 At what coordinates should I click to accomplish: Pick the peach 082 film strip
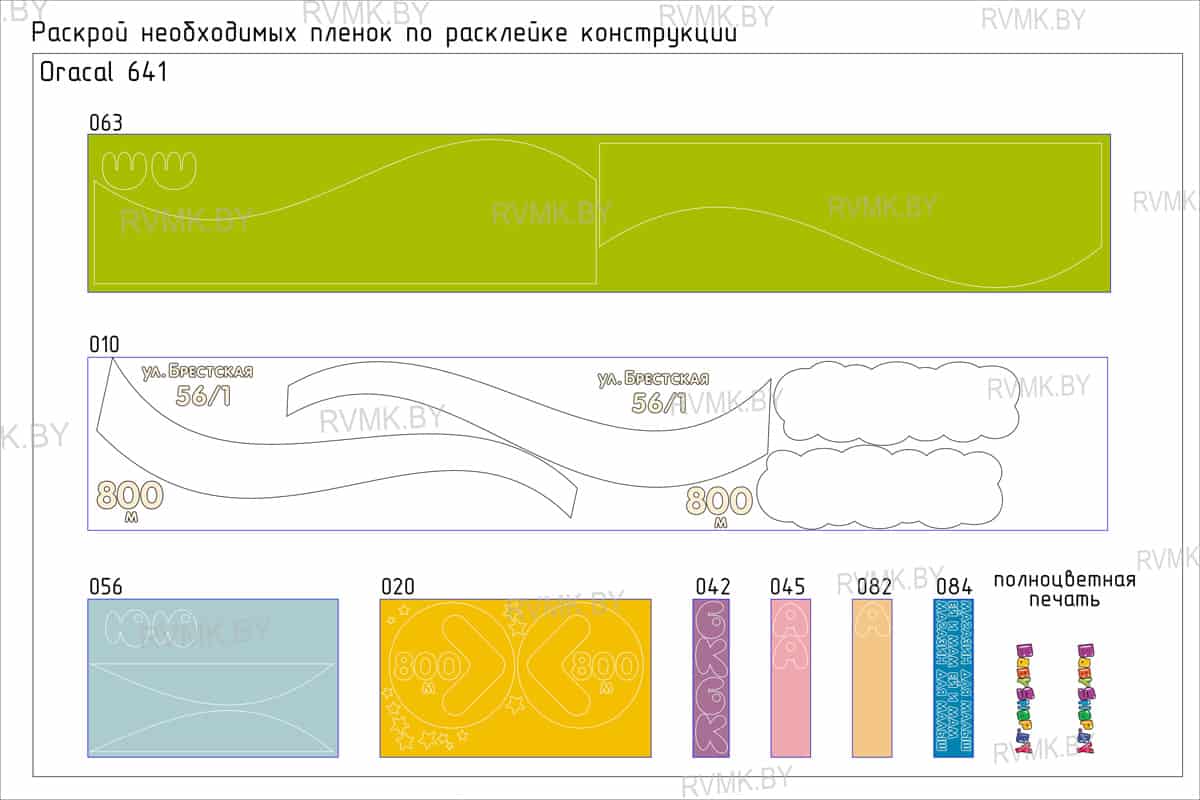[871, 678]
